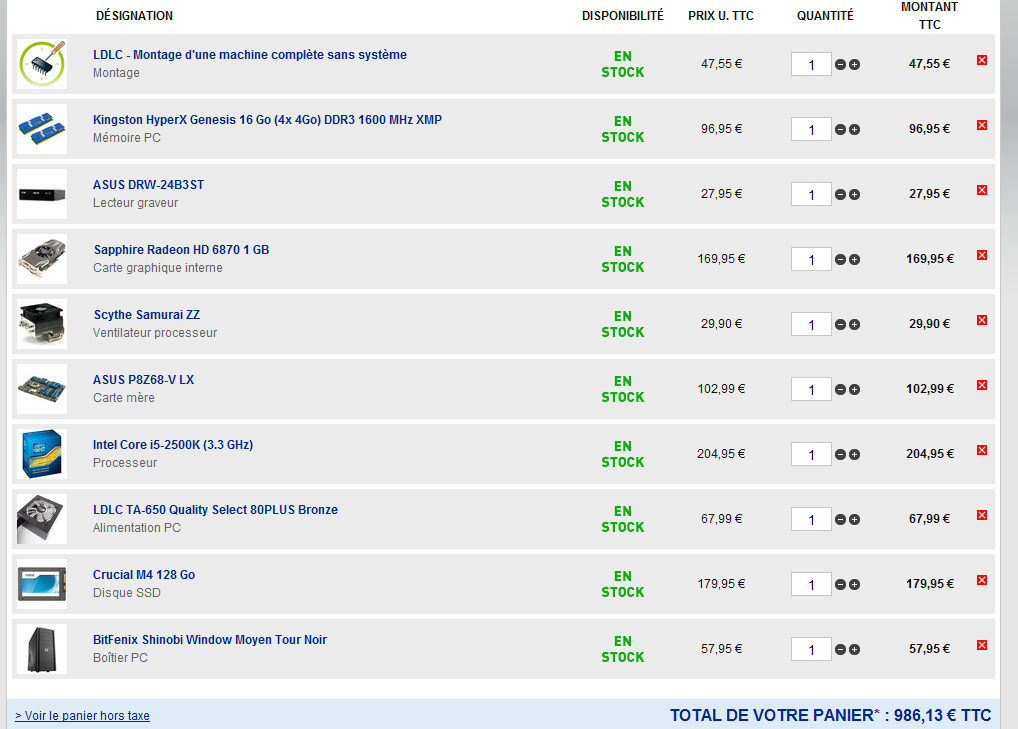Delete the Crucial M4 128 Go row
Viewport: 1018px width, 729px height.
pyautogui.click(x=982, y=580)
